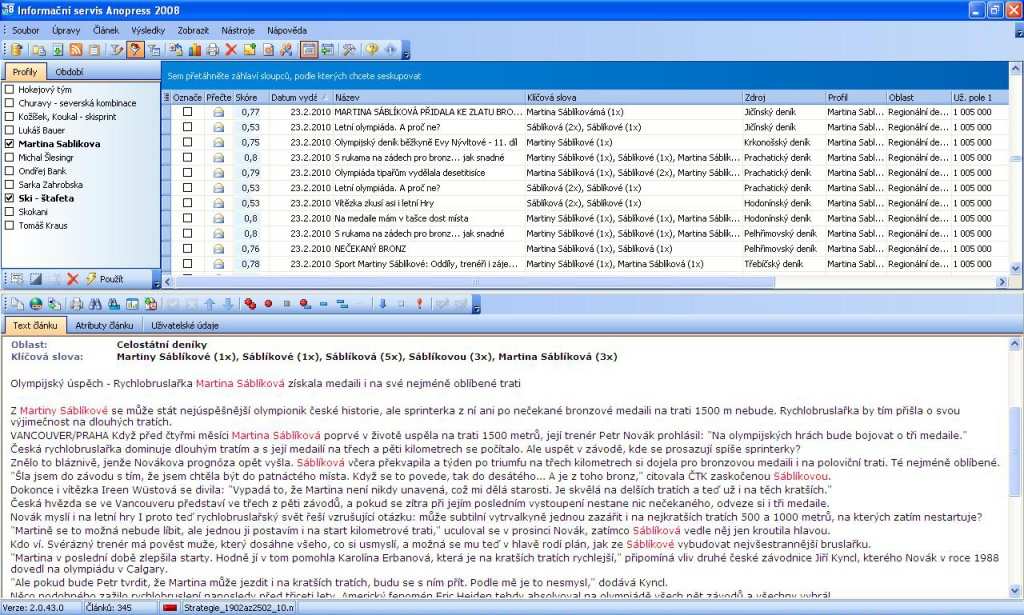Click the RSS feed toolbar icon
This screenshot has width=1024, height=615.
(76, 50)
